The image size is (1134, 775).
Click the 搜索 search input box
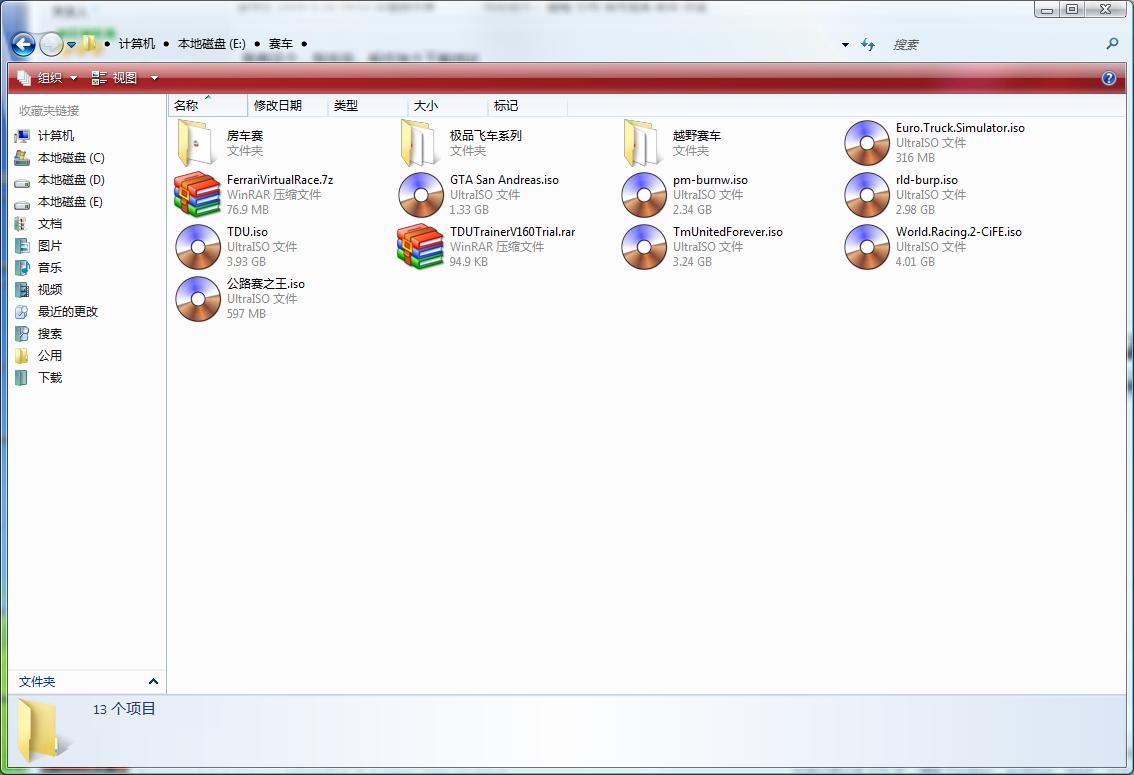coord(990,44)
